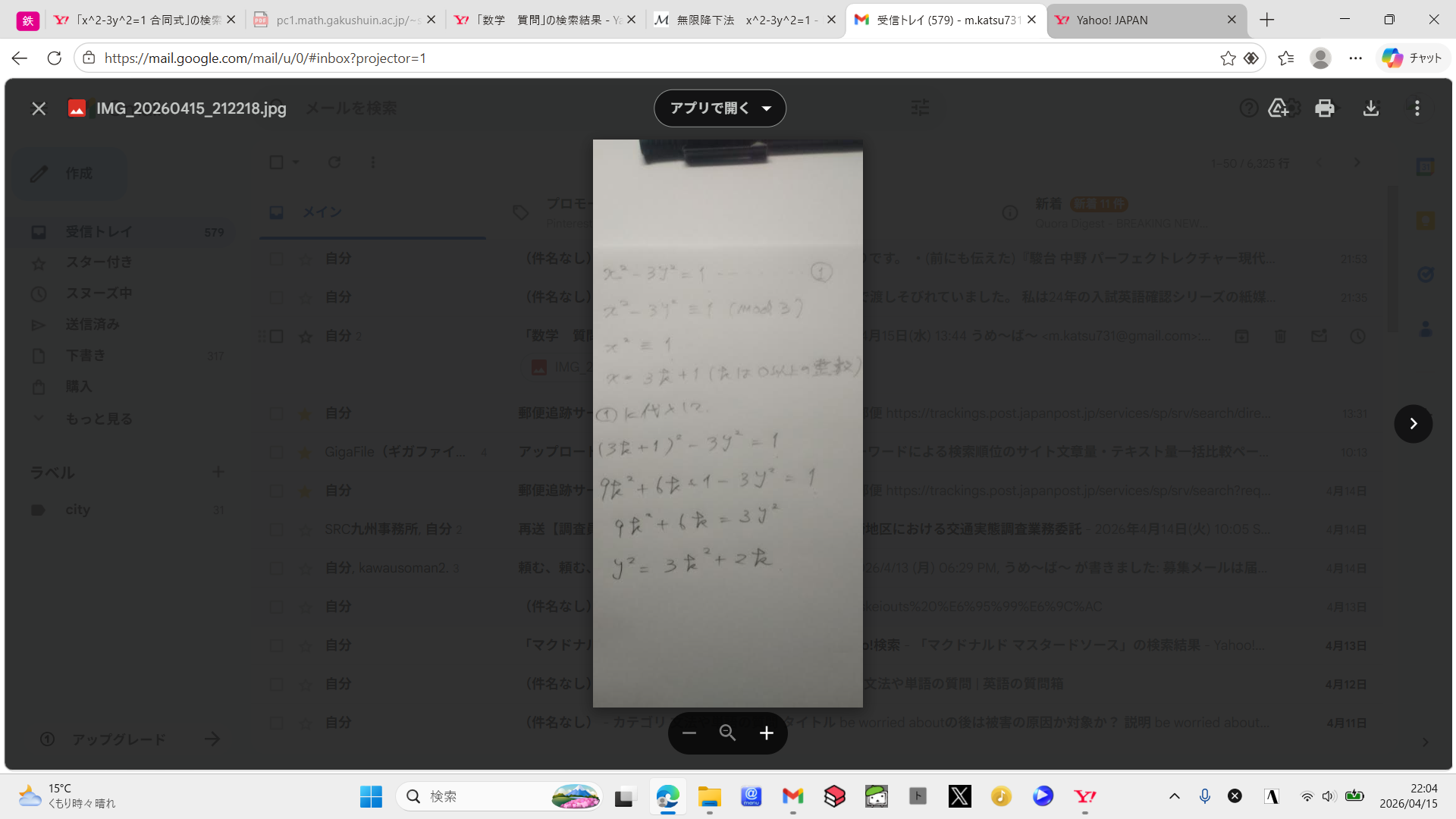The height and width of the screenshot is (819, 1456).
Task: Open more options in the image viewer
Action: 1417,108
